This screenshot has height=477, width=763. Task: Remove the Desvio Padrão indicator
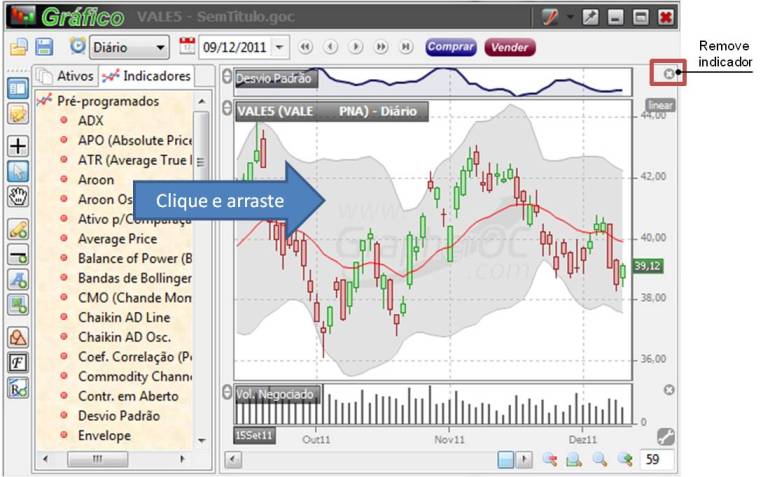(669, 73)
